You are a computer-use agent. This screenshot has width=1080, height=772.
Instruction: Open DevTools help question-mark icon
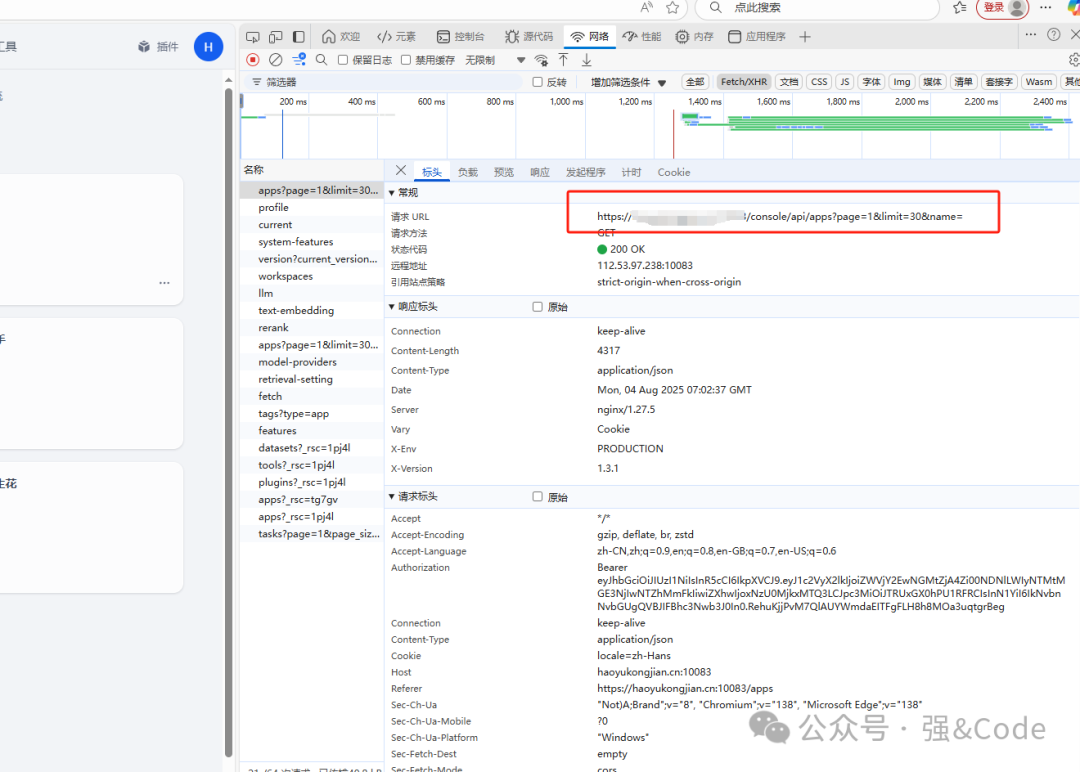1053,34
